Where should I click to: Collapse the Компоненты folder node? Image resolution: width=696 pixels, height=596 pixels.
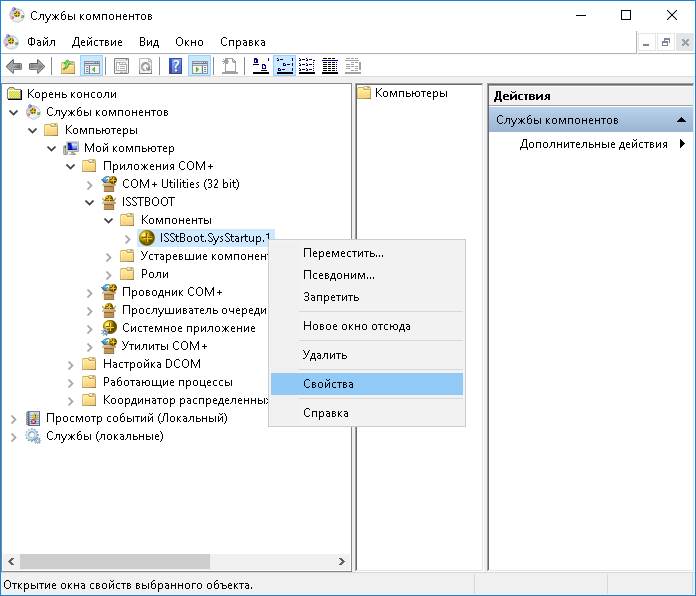tap(108, 221)
